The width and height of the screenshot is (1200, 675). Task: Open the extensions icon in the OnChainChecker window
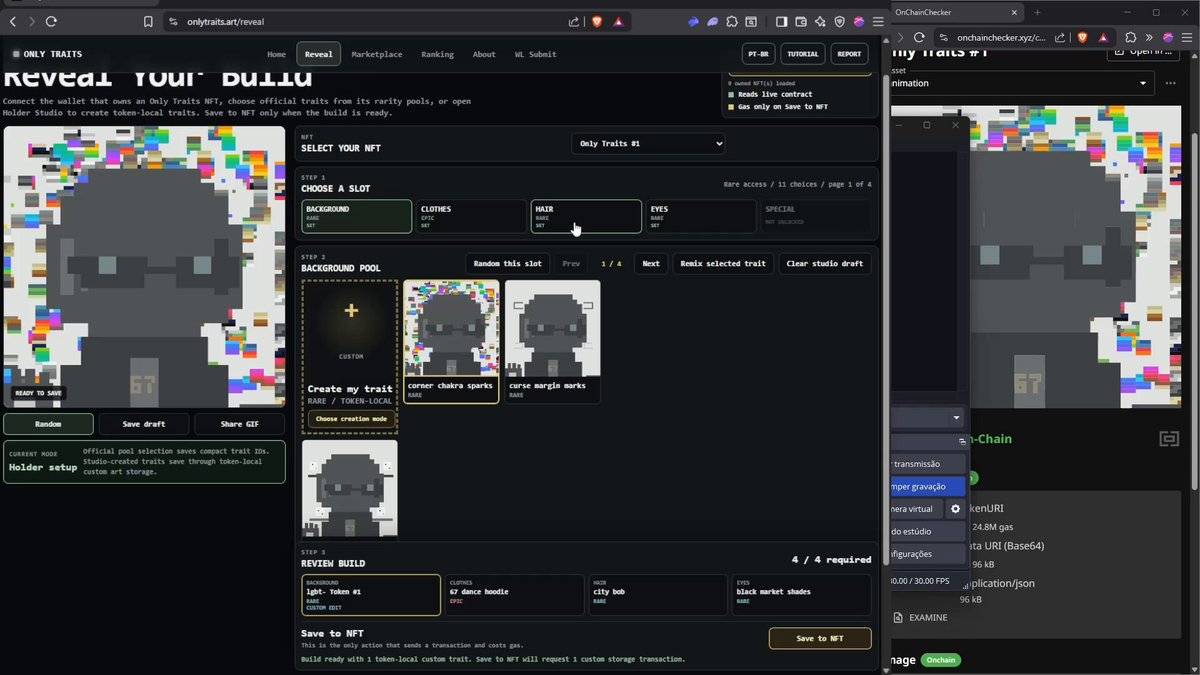coord(1130,37)
